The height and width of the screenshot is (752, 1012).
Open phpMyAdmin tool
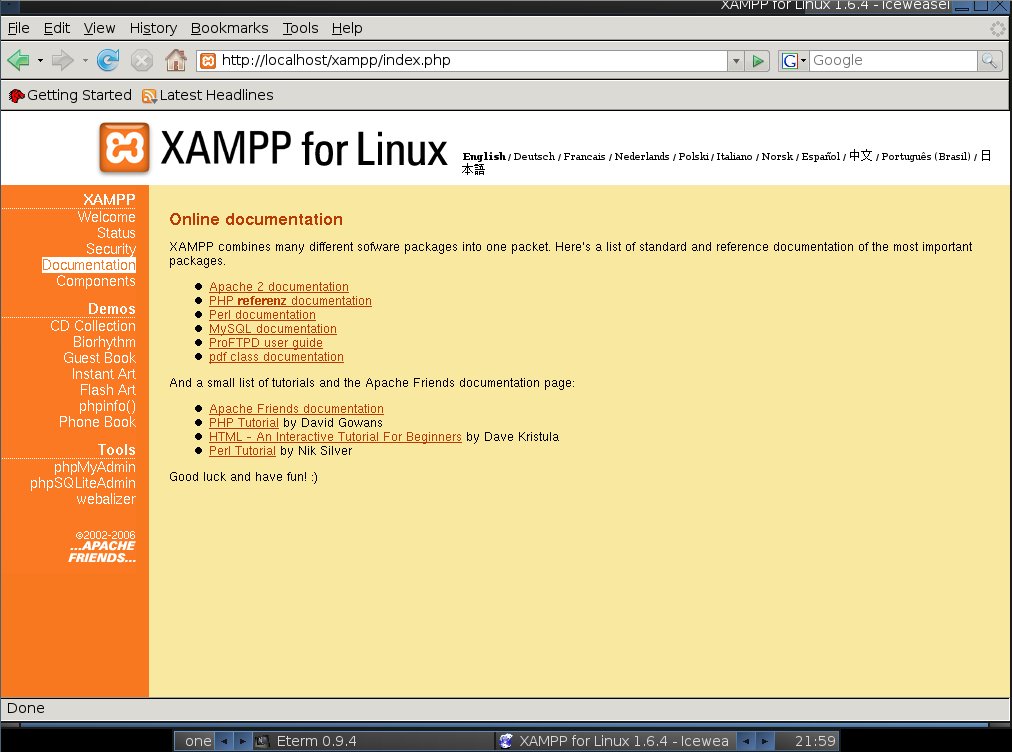[94, 467]
